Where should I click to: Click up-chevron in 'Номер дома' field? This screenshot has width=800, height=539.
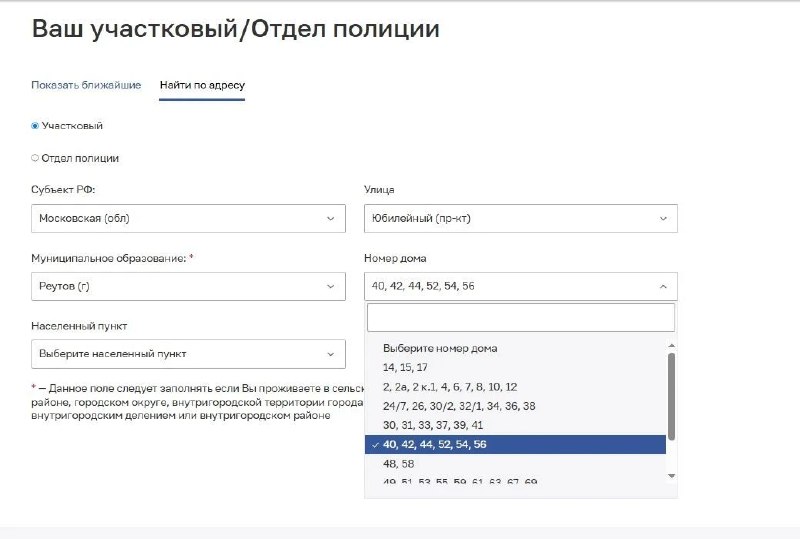[663, 286]
